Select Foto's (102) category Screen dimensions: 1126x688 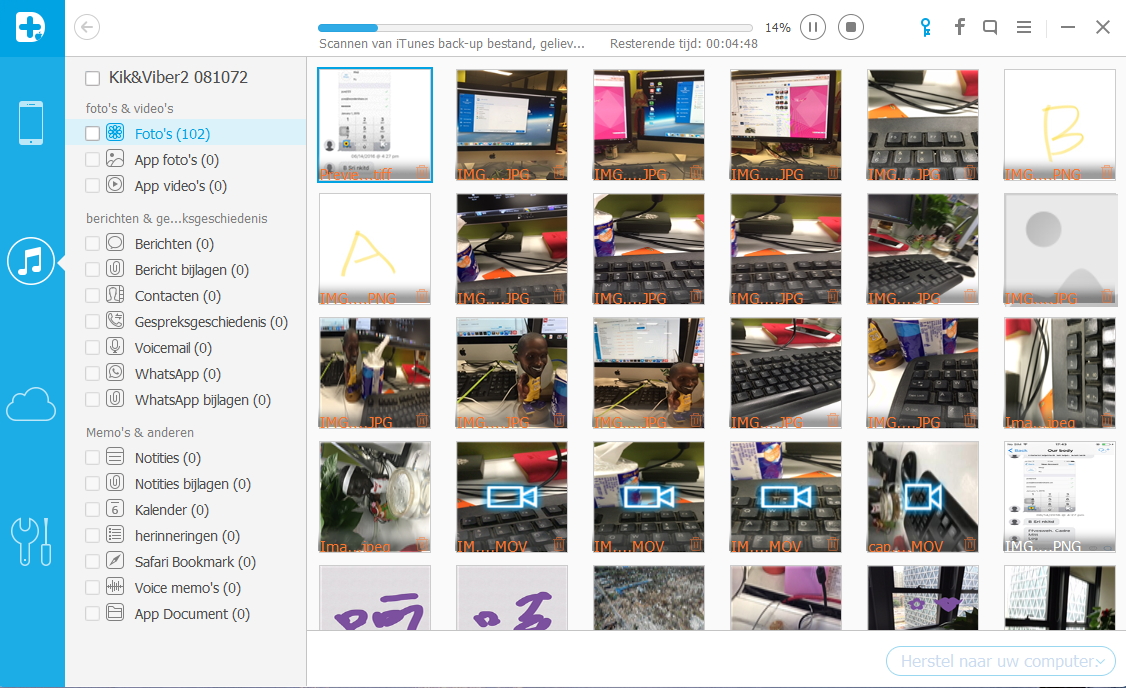tap(186, 133)
